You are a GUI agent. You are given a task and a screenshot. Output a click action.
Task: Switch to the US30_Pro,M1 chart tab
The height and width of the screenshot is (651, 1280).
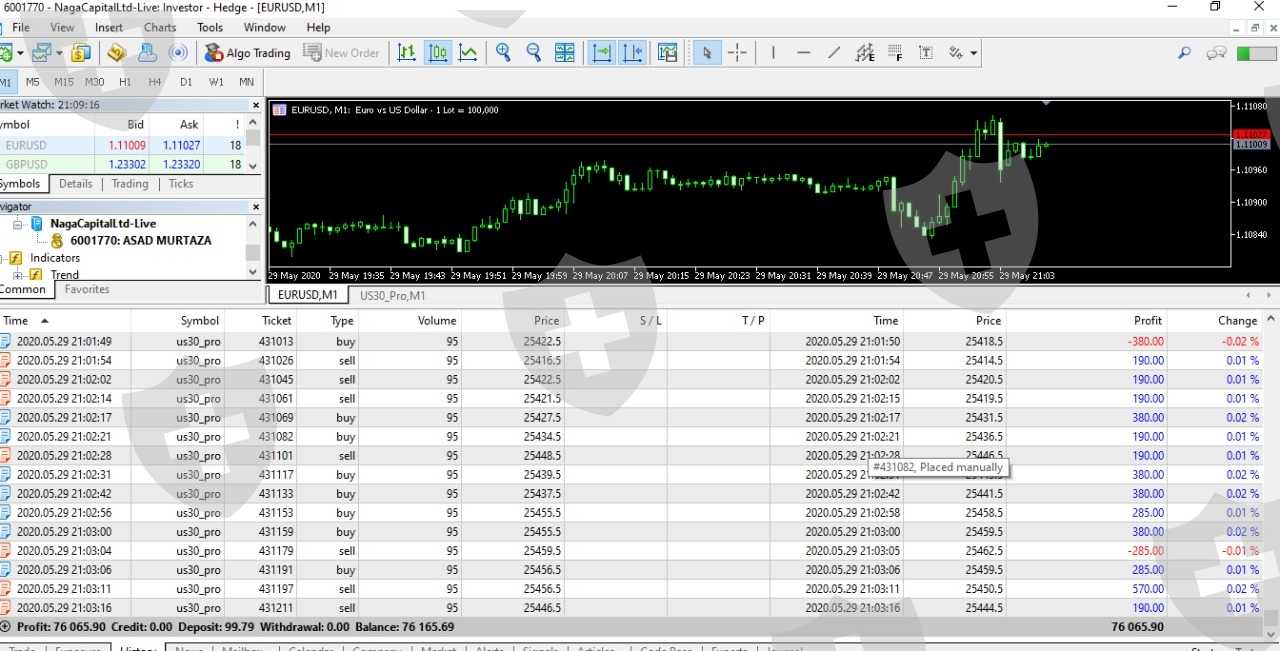coord(392,296)
